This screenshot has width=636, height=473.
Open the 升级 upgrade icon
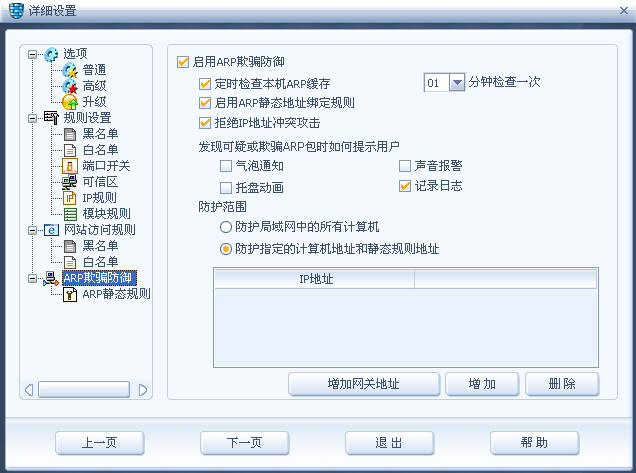pos(70,102)
